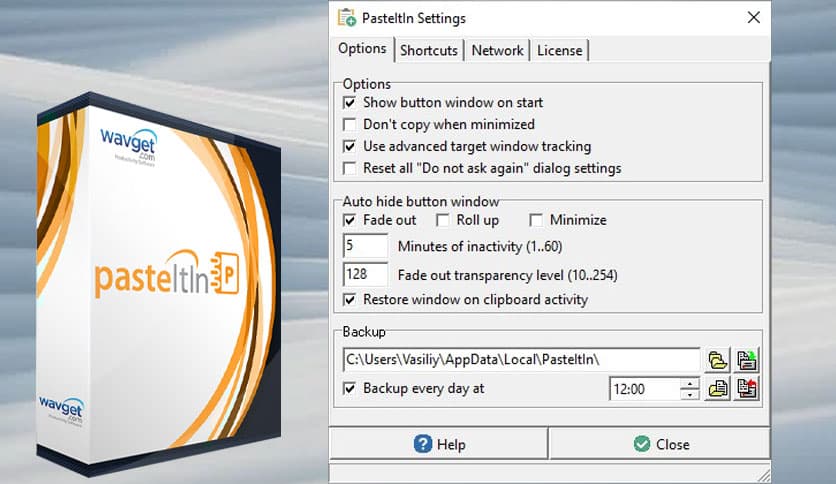Click the "PasteItIn Settings" title text
836x484 pixels.
[x=414, y=18]
